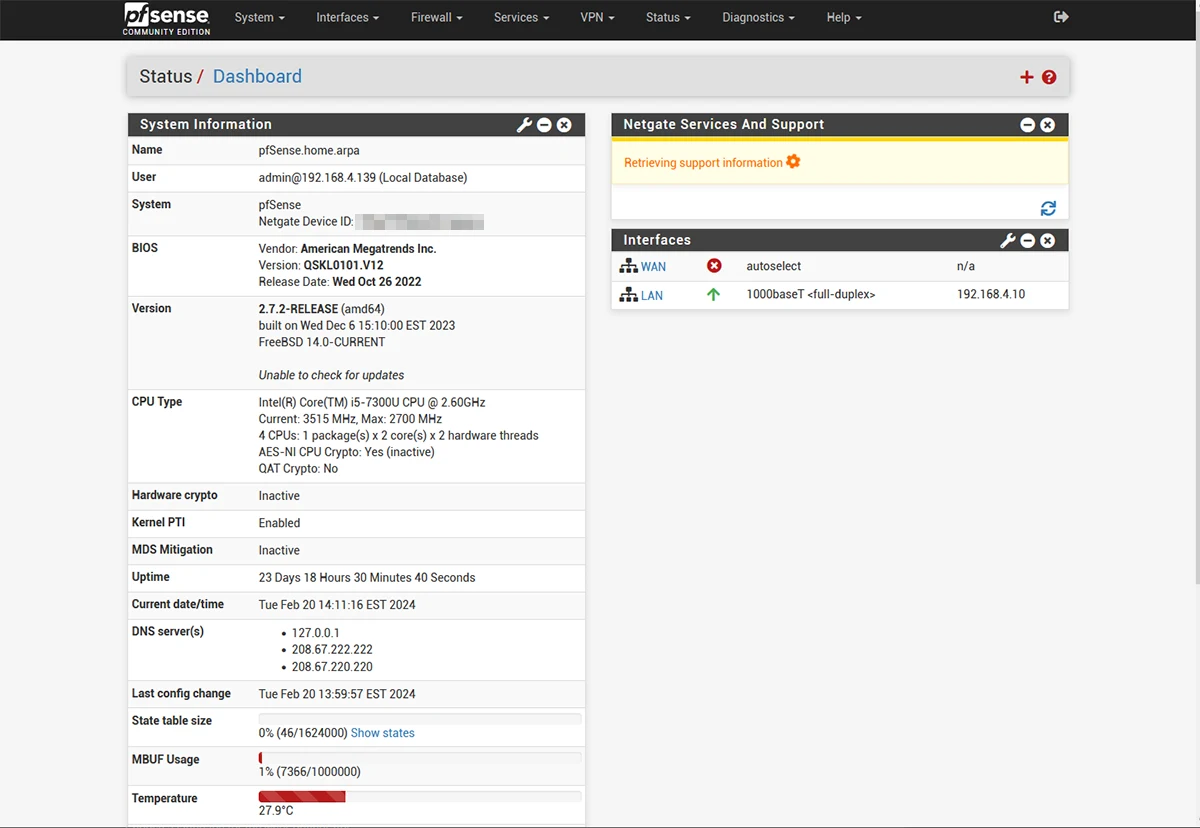Click the pfSense logo in navbar
1200x828 pixels.
click(167, 18)
